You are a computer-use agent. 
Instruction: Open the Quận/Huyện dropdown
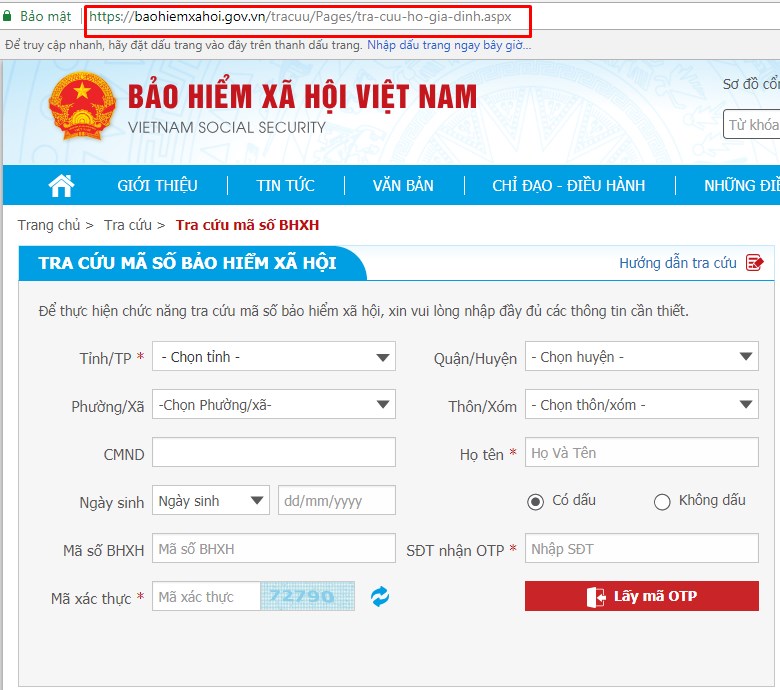tap(642, 356)
